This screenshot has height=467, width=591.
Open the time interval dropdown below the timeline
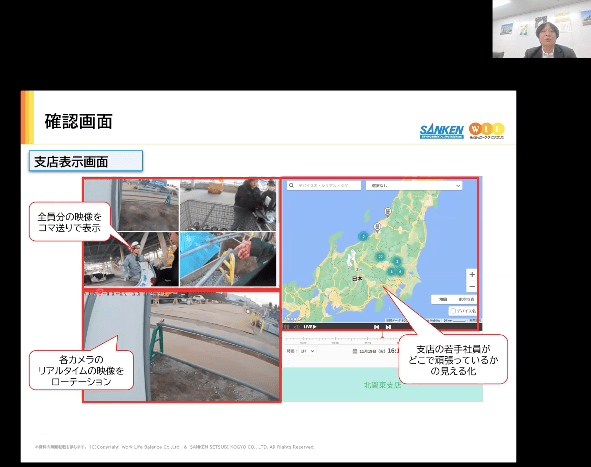(306, 351)
